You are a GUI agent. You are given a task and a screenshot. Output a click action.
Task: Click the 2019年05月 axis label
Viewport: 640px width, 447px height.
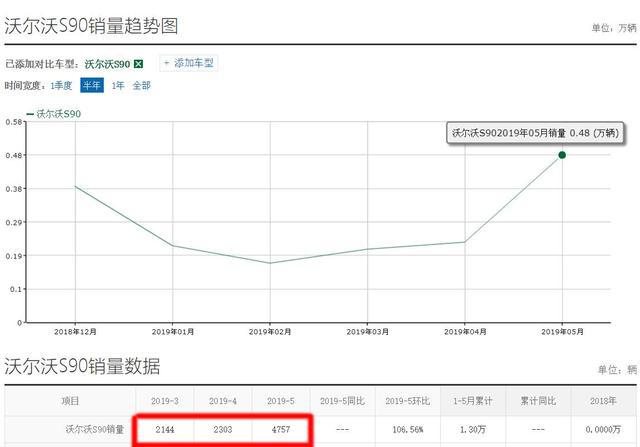coord(562,332)
